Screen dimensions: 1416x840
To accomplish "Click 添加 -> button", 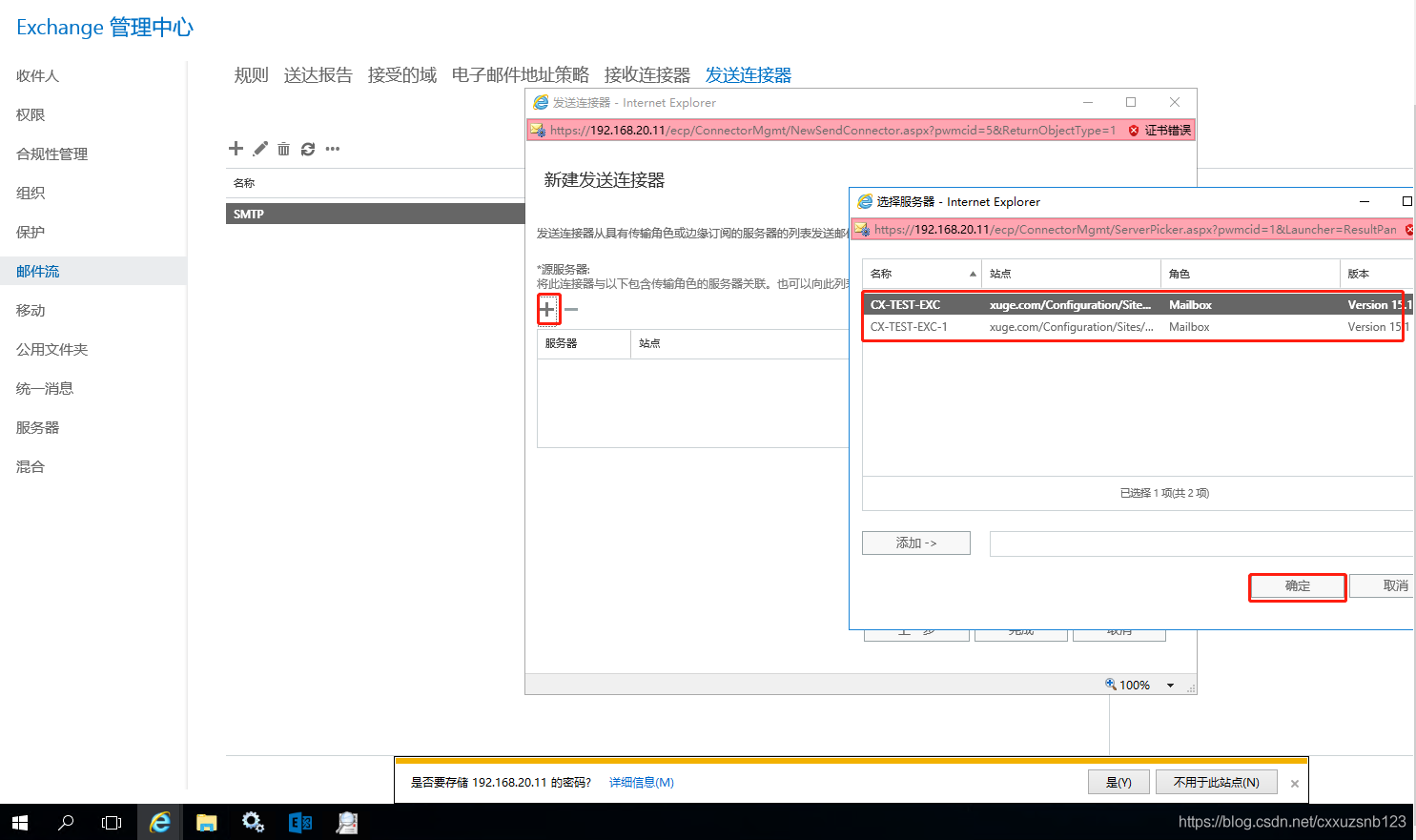I will (x=916, y=543).
